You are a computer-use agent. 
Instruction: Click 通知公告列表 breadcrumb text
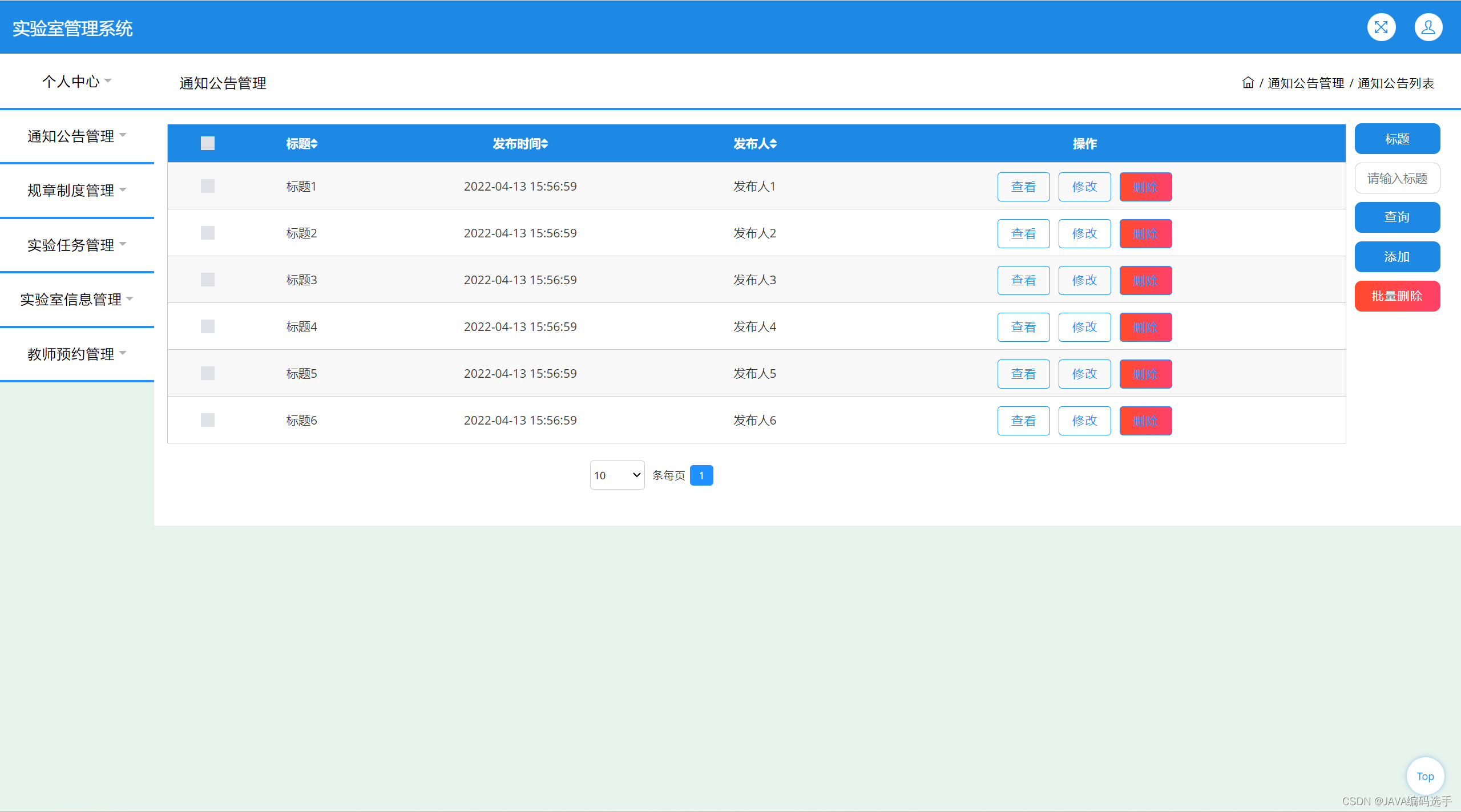click(x=1396, y=83)
